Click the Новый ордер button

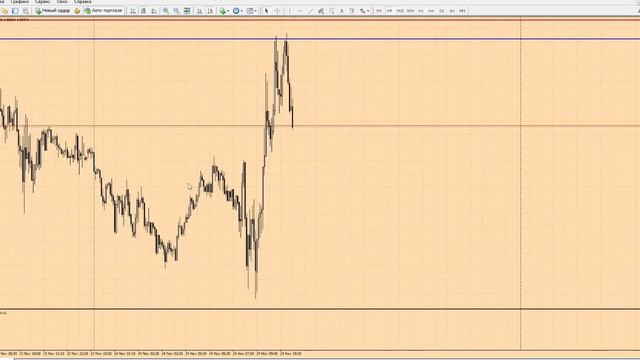(53, 11)
